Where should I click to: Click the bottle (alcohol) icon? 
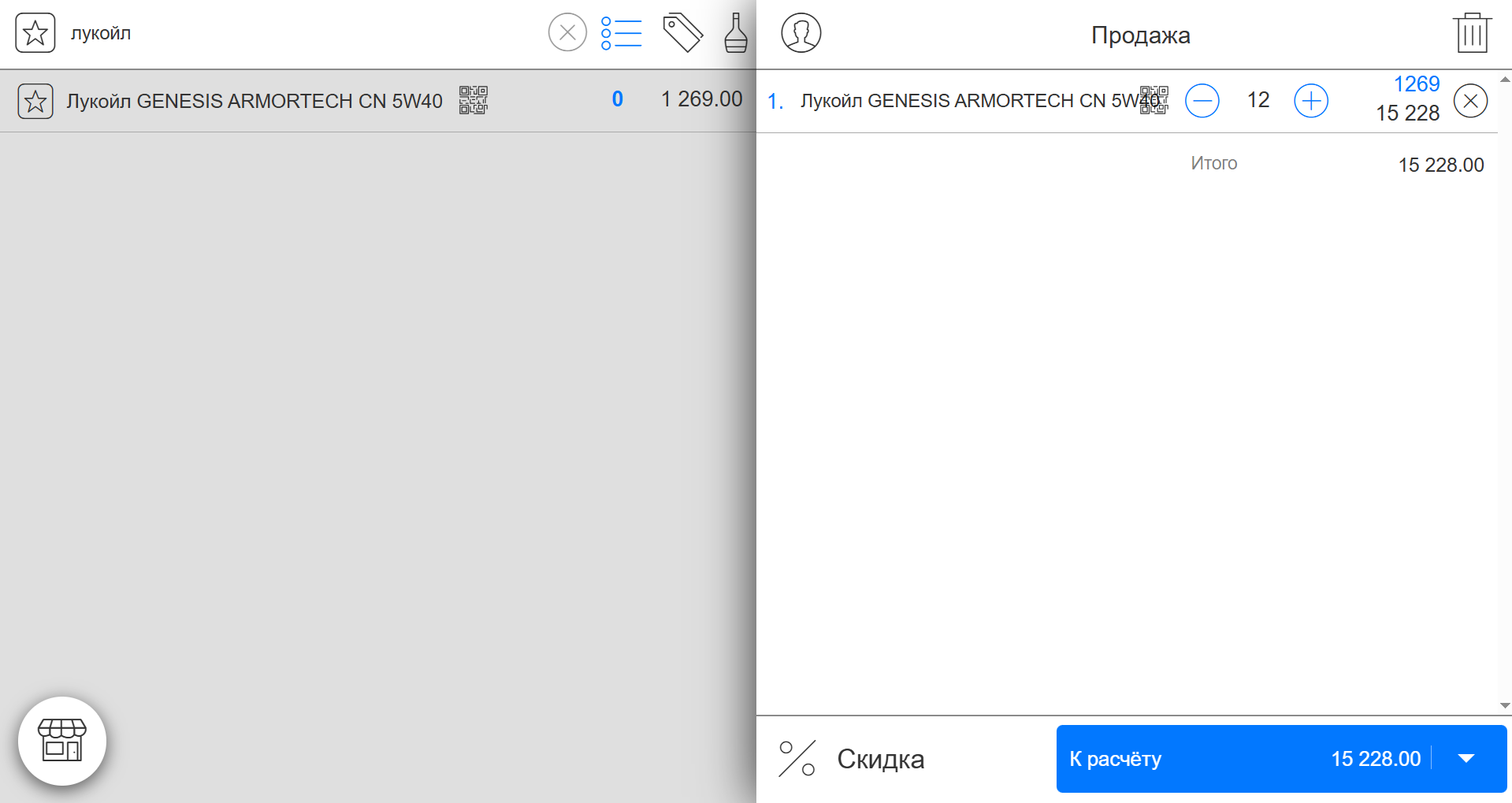tap(736, 33)
